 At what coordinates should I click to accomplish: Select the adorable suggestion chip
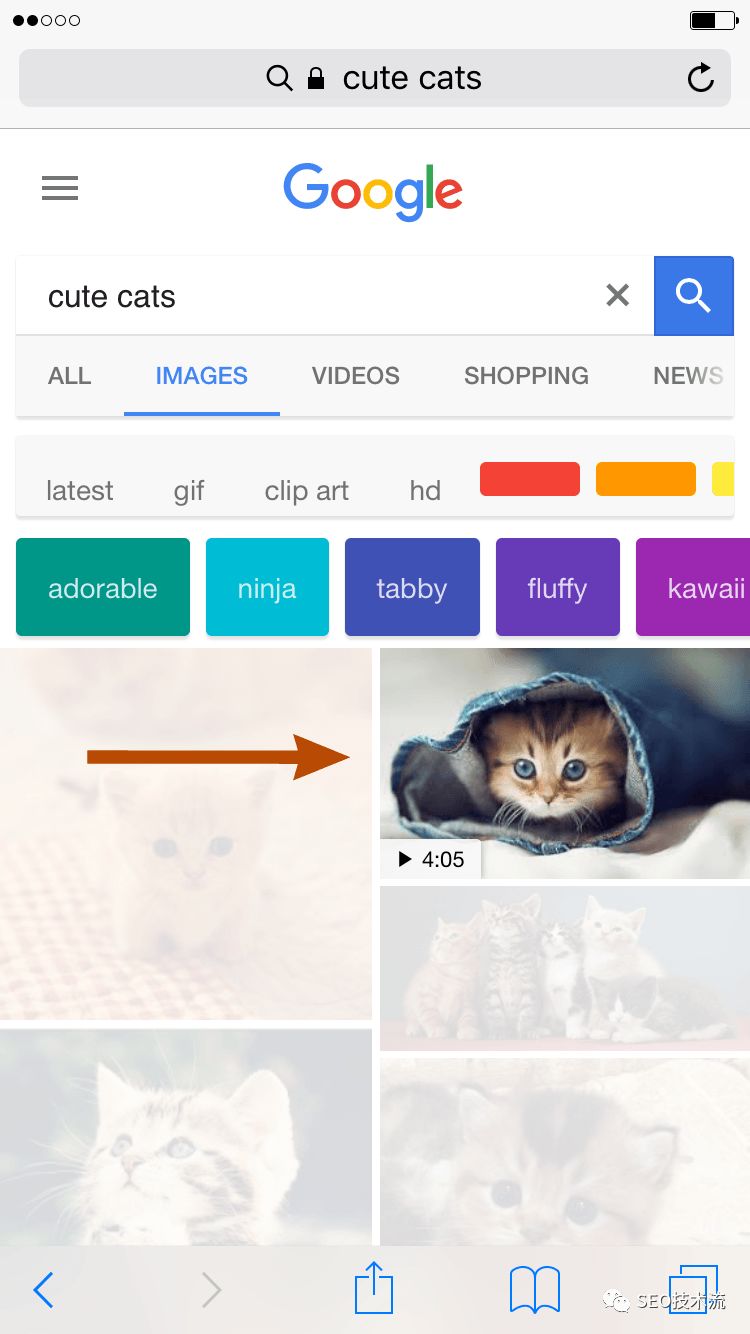pos(103,587)
